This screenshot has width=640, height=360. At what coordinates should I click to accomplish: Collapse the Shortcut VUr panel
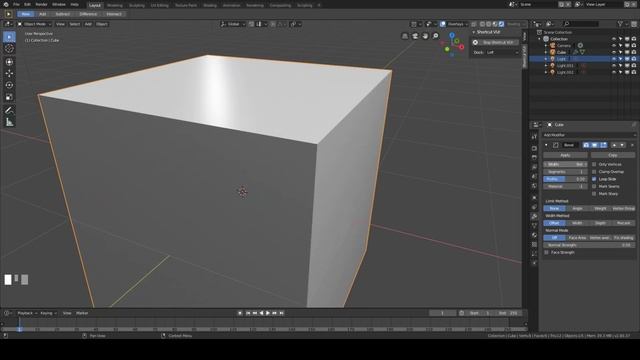(x=474, y=32)
